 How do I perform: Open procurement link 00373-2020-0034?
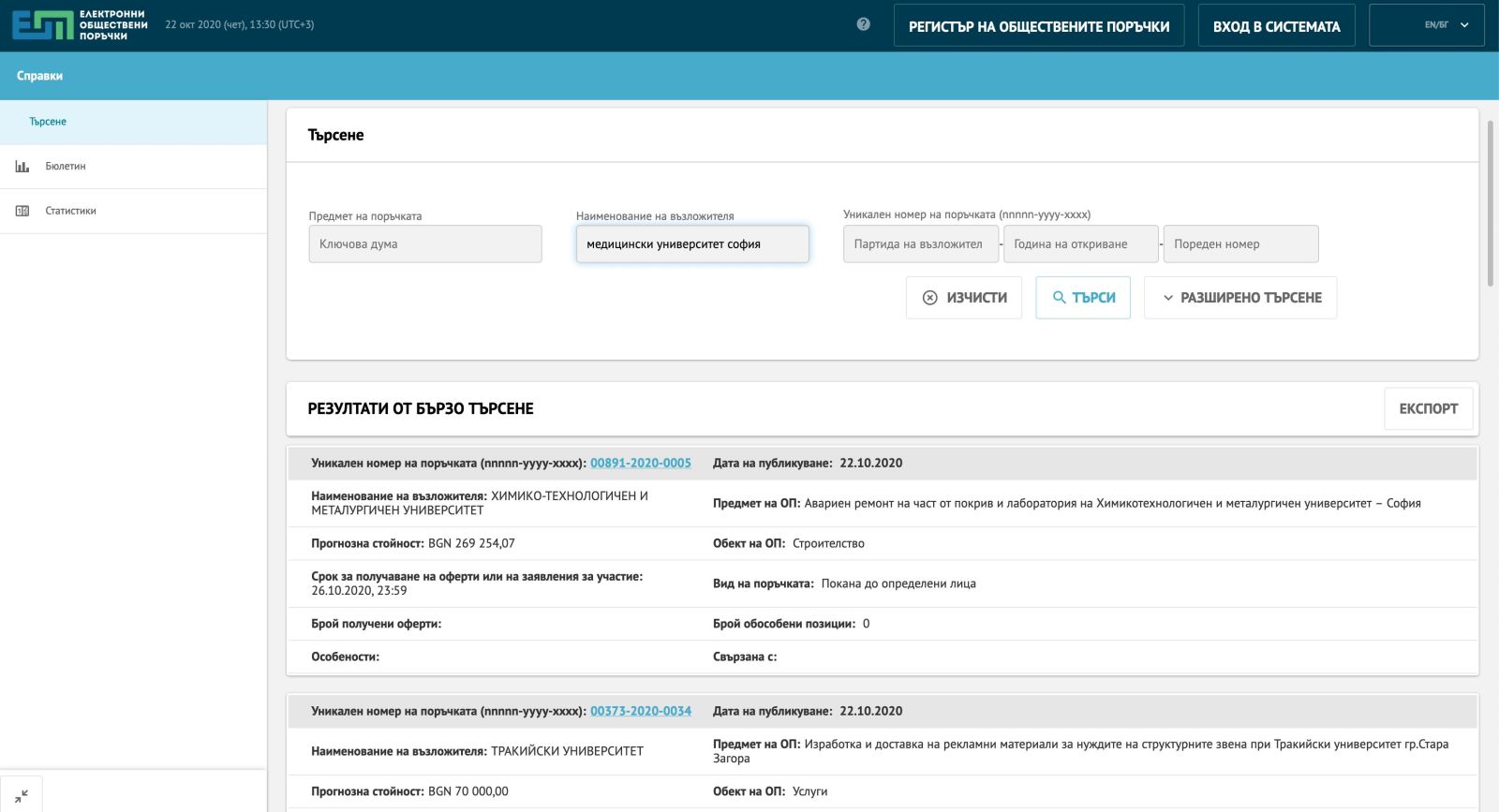tap(641, 712)
